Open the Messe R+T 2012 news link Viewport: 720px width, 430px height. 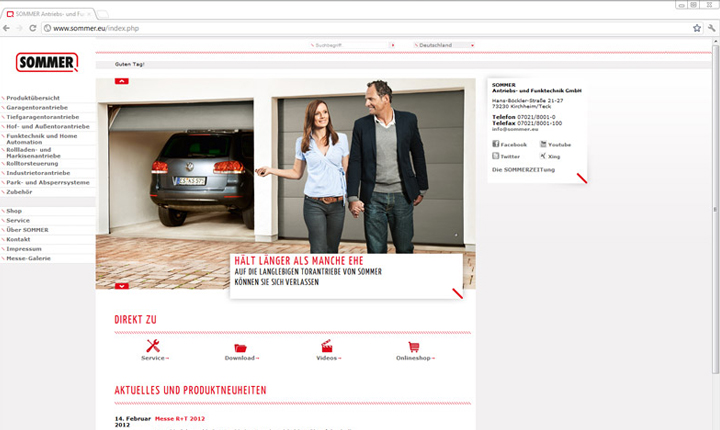click(180, 418)
